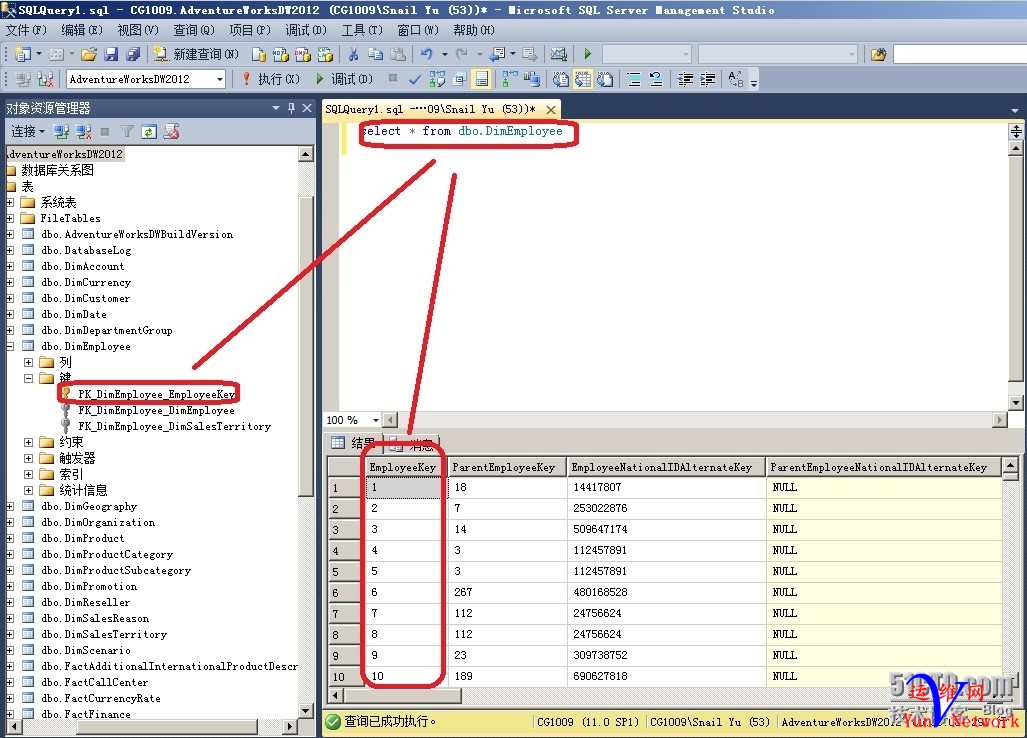Click the query editor vertical scrollbar track
Image resolution: width=1027 pixels, height=738 pixels.
(x=1016, y=275)
